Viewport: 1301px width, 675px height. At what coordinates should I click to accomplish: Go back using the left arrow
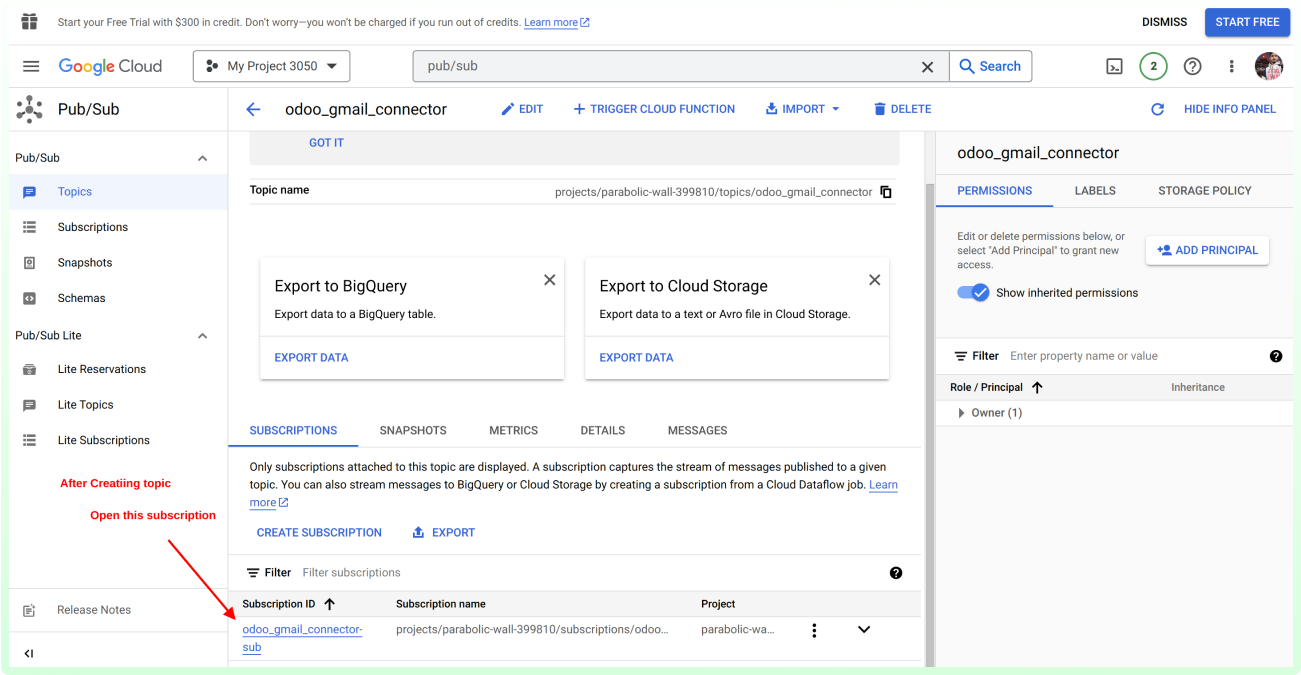[253, 109]
